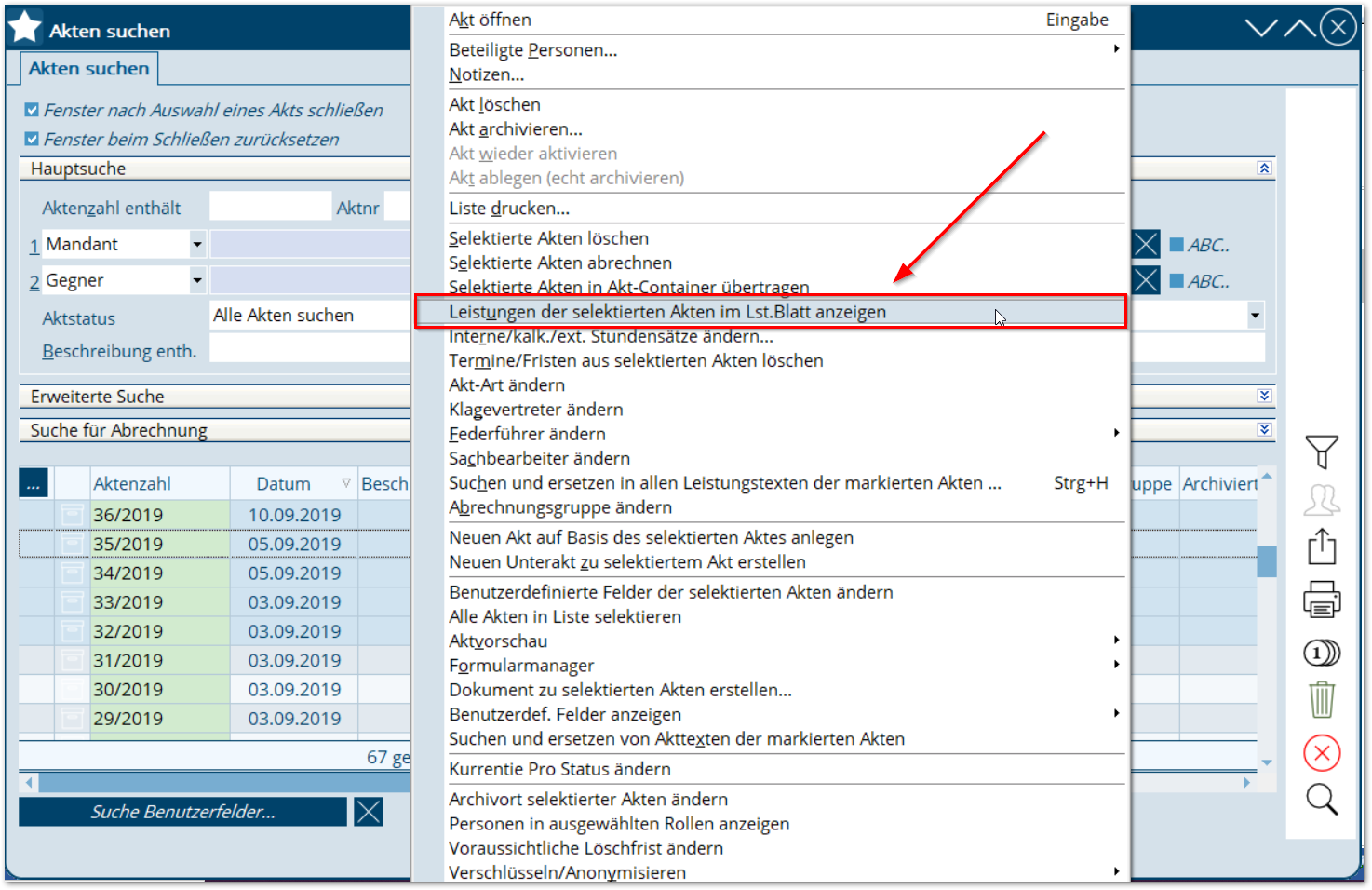Click the vertical scrollbar thumb in list

(1266, 561)
